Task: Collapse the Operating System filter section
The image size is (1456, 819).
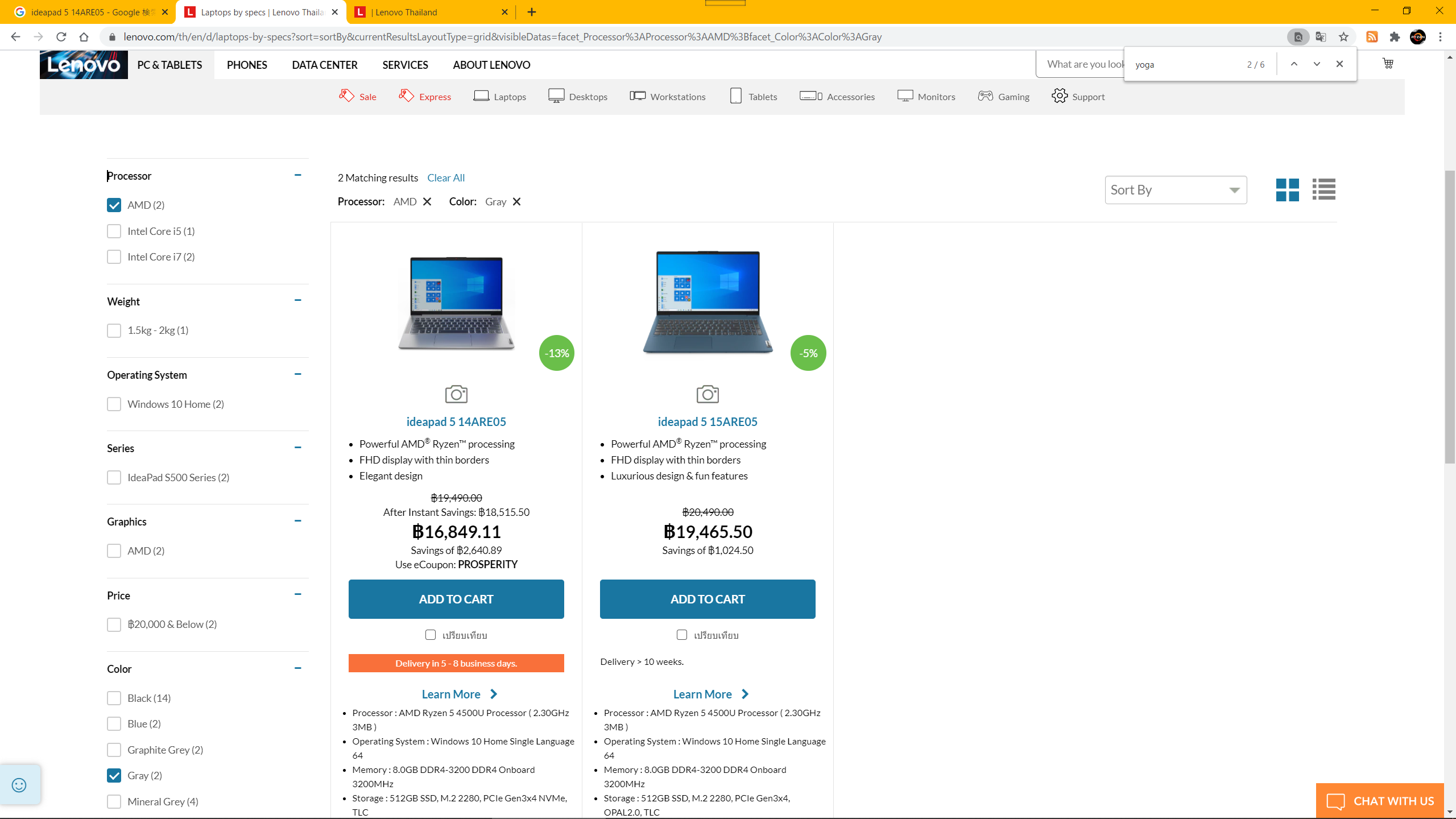Action: pyautogui.click(x=297, y=374)
